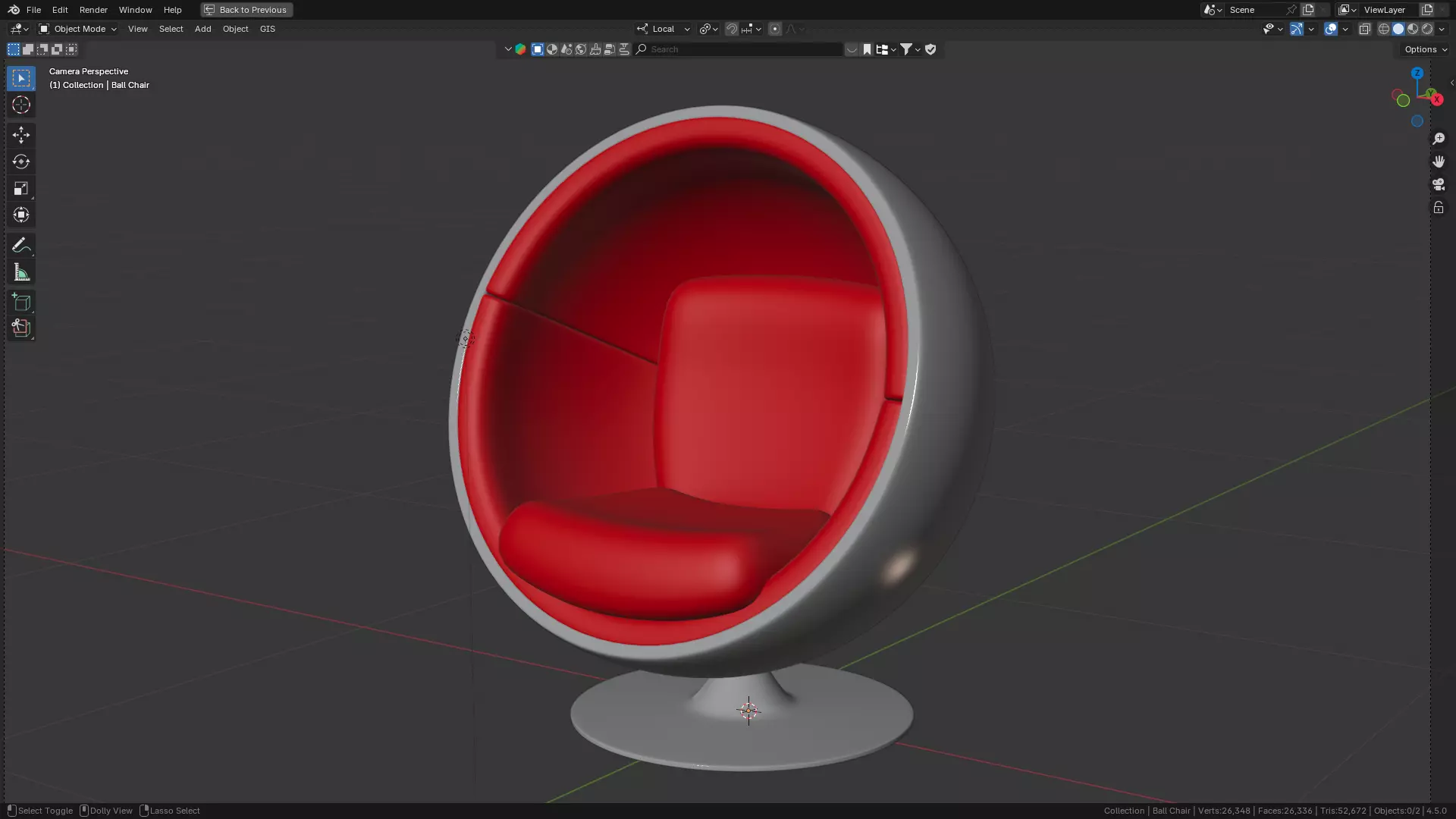Open the viewport View menu

(137, 29)
